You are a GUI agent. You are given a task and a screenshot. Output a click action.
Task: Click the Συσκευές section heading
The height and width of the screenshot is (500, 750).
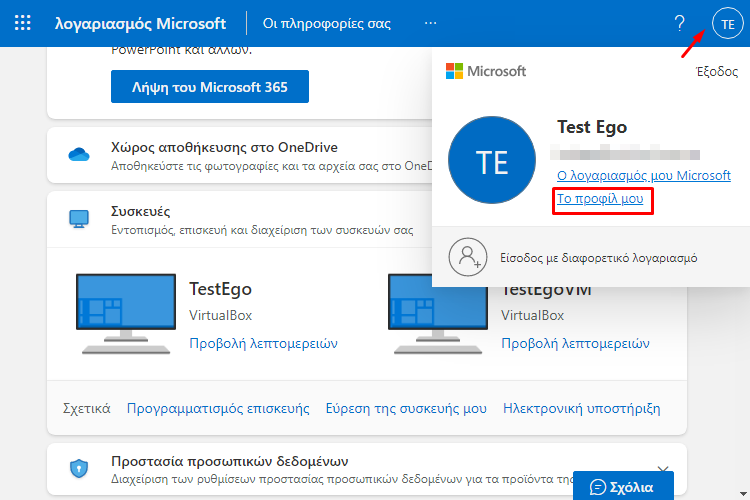(141, 211)
